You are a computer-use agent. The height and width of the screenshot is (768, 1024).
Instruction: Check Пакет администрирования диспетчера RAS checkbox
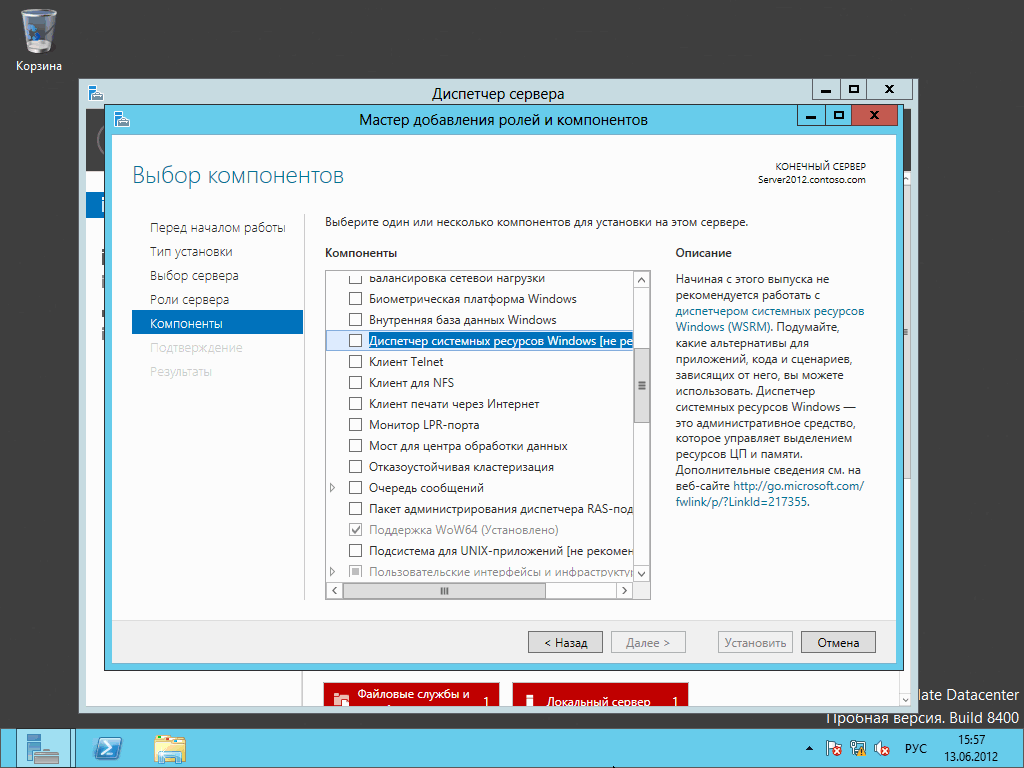tap(355, 509)
